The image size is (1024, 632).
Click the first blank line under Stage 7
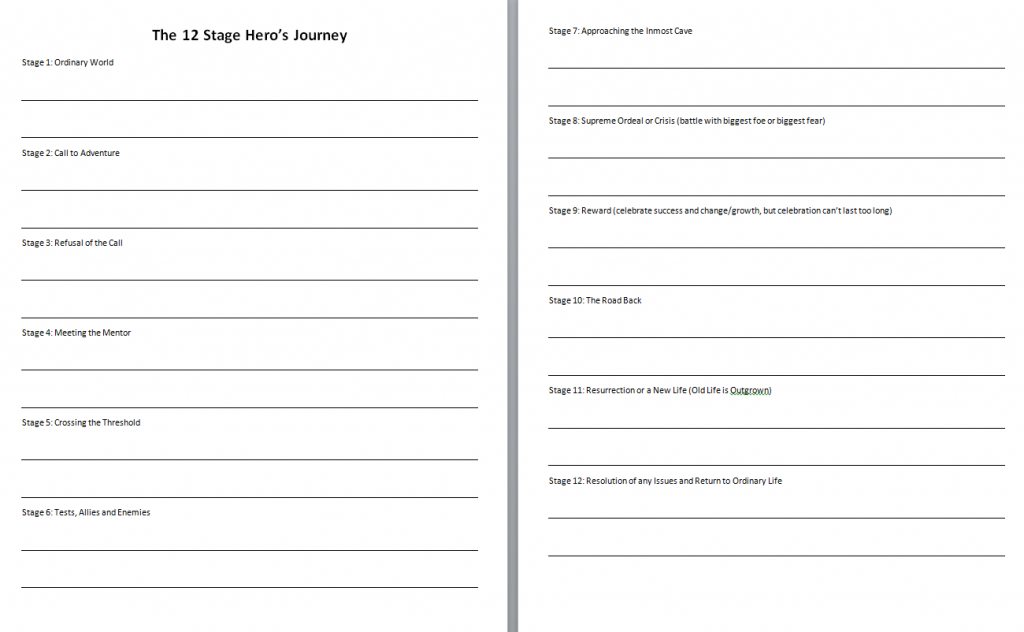click(775, 68)
